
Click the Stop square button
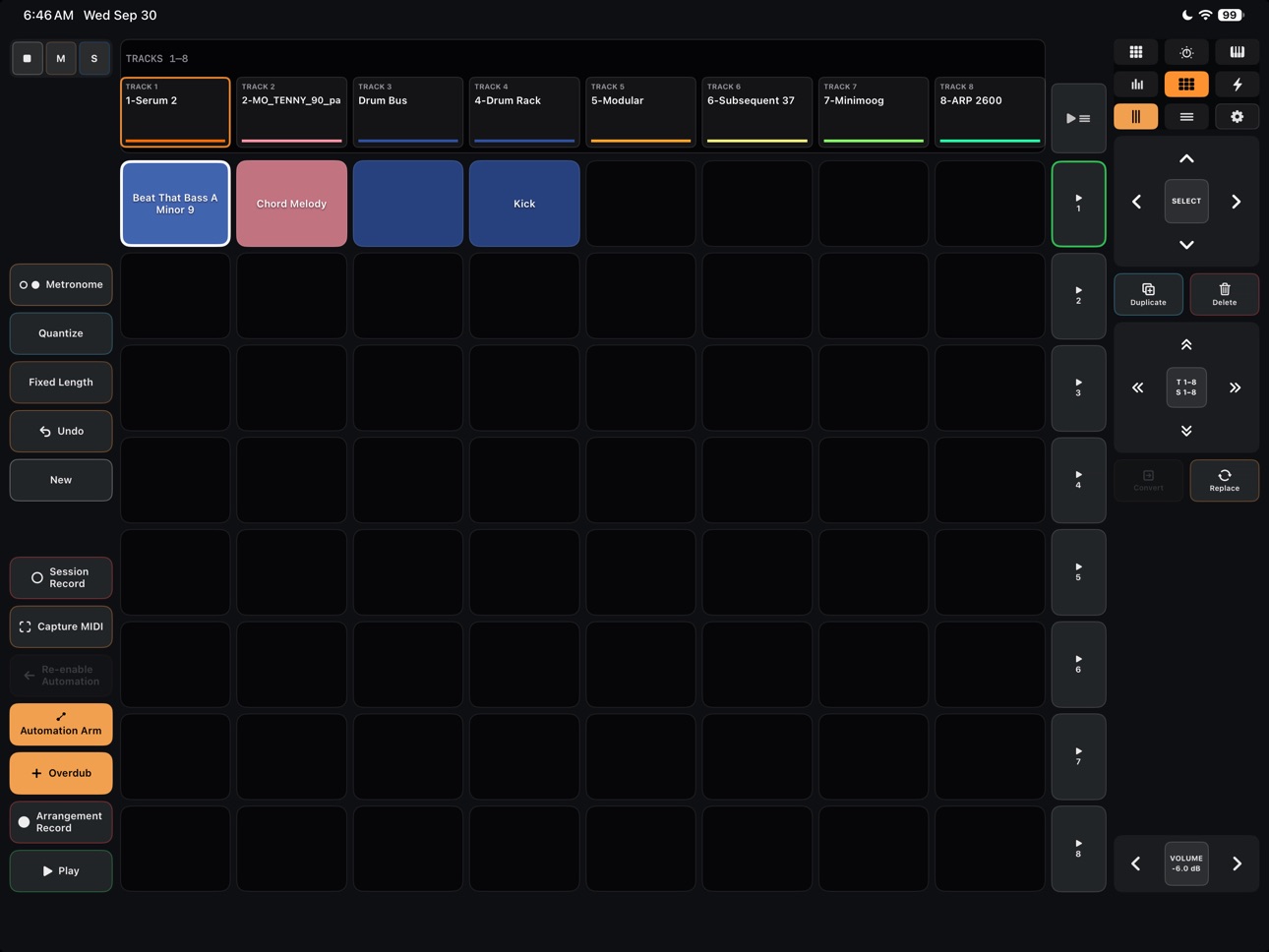pos(28,58)
